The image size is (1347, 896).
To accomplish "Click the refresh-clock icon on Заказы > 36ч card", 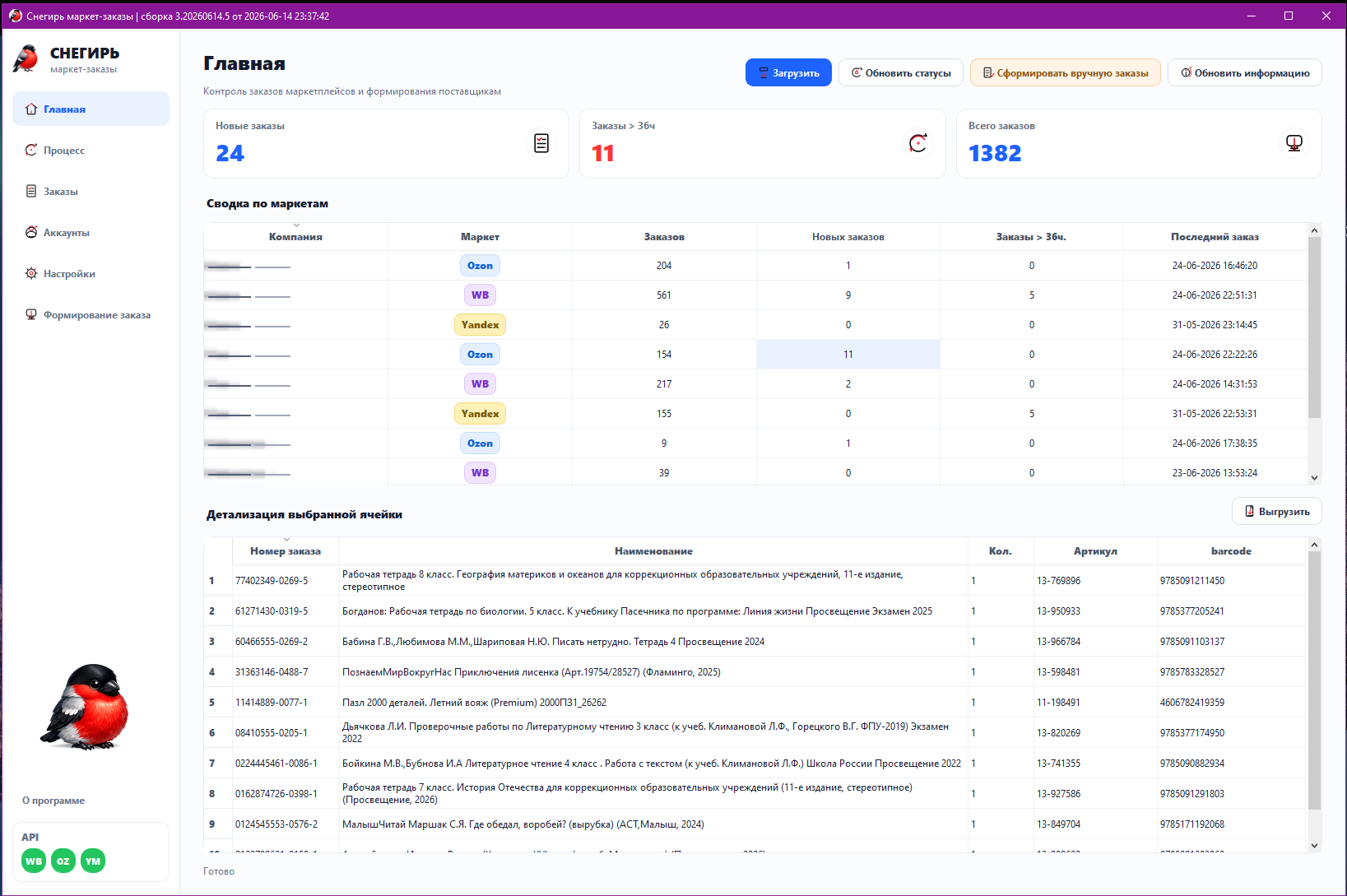I will click(917, 143).
